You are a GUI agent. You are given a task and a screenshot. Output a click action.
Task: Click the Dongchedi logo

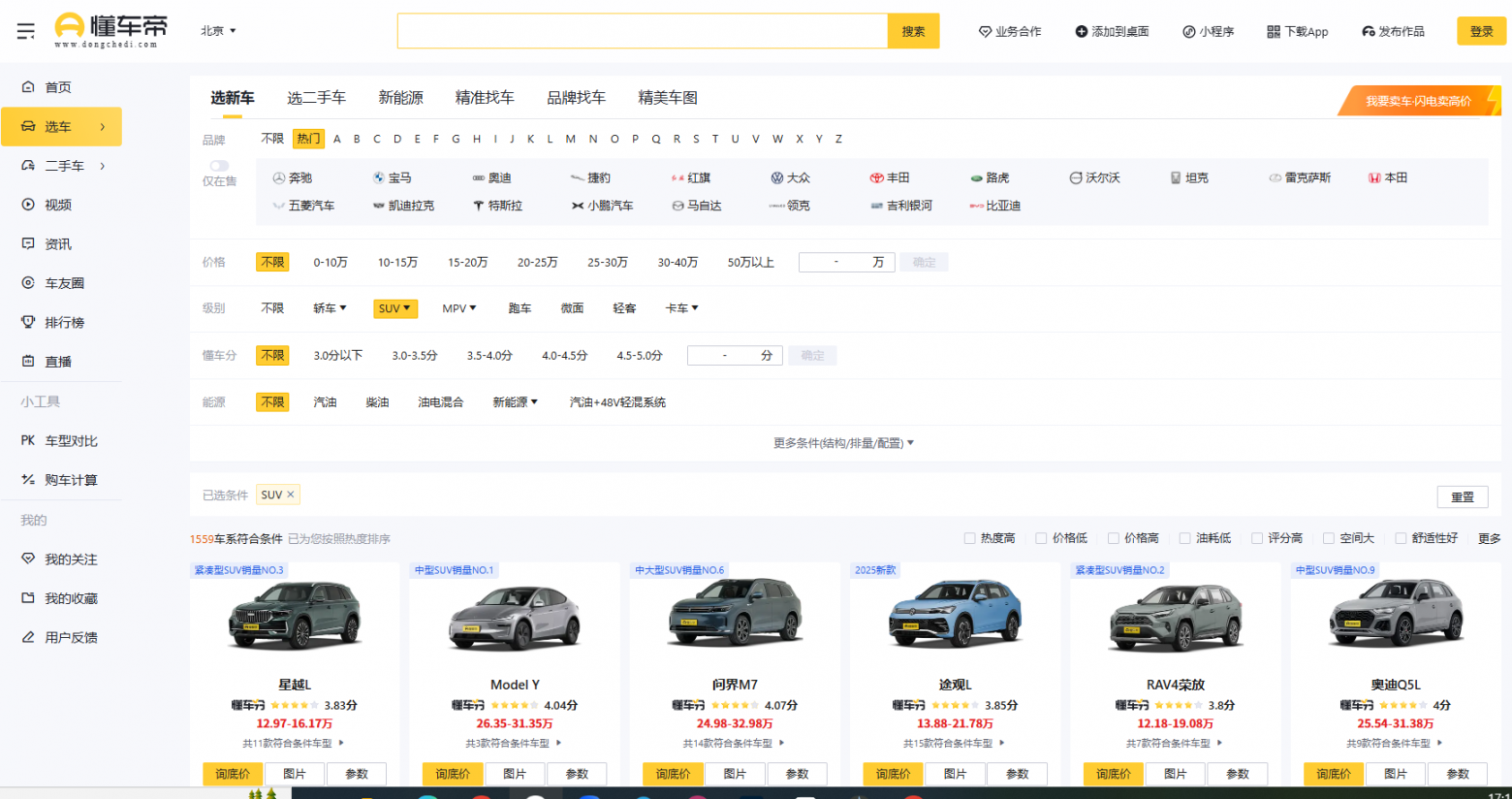pos(110,31)
